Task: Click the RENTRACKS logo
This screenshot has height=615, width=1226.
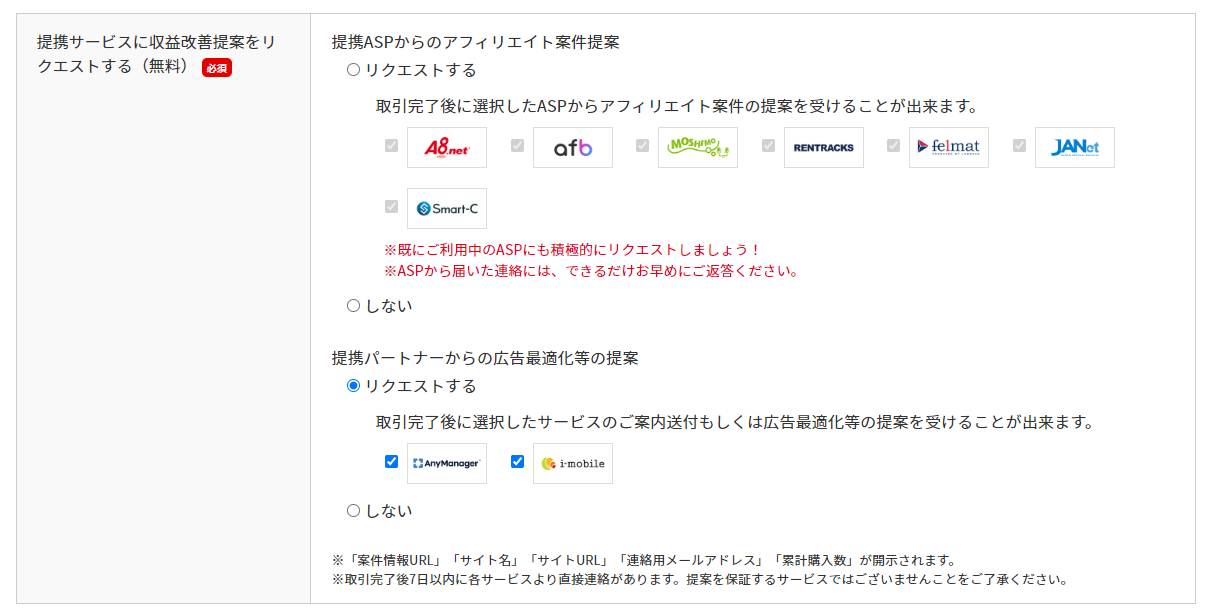Action: pyautogui.click(x=823, y=147)
